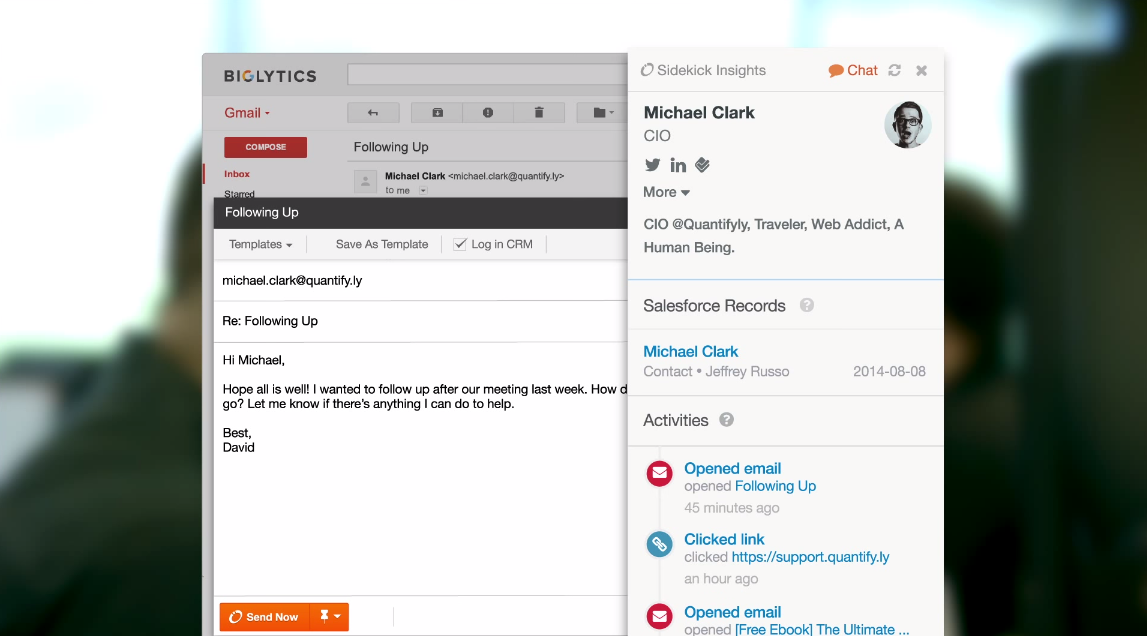This screenshot has width=1147, height=636.
Task: Click the red envelope icon for Free Ebook activity
Action: [660, 616]
